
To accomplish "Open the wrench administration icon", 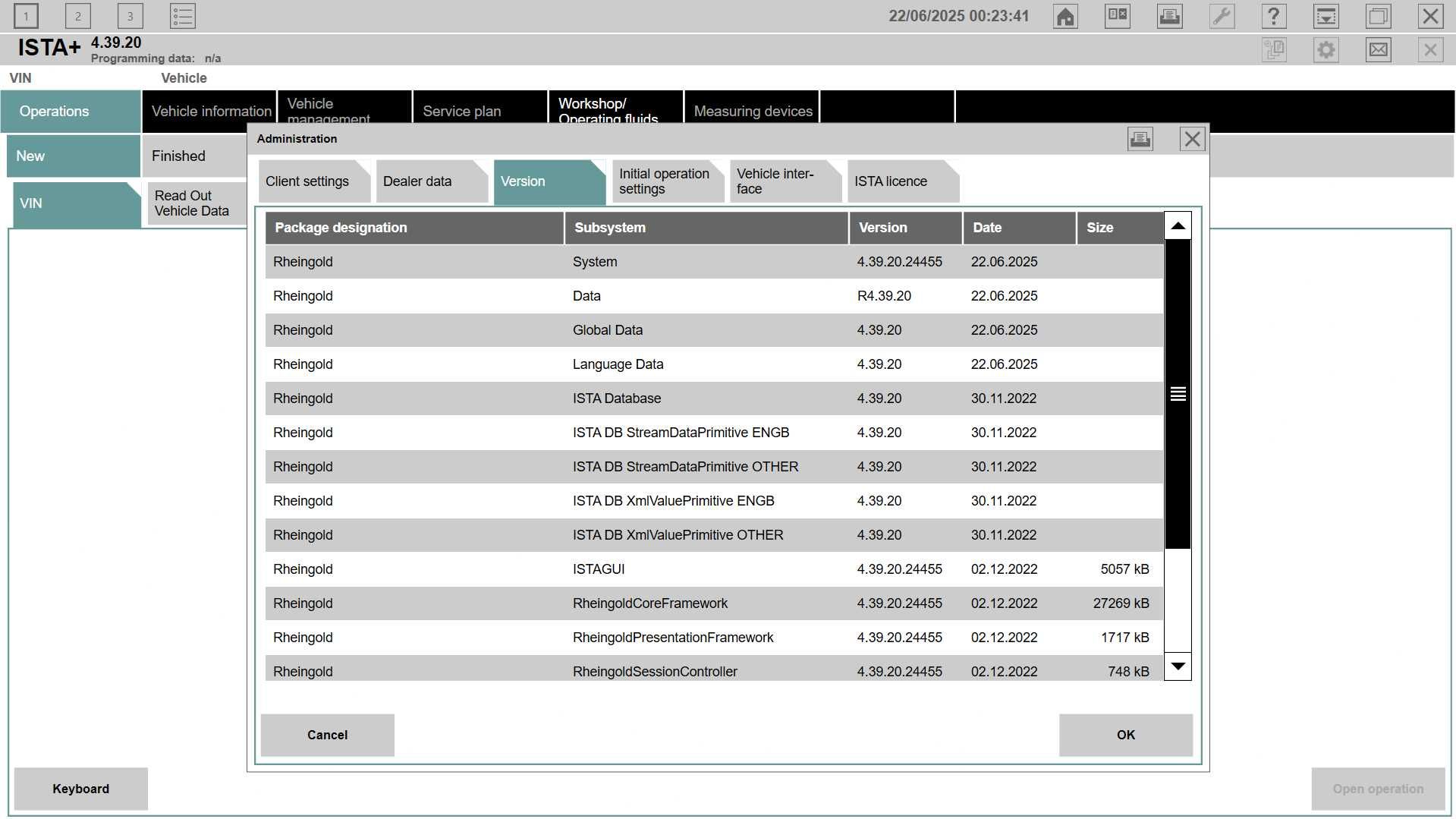I will pos(1222,16).
